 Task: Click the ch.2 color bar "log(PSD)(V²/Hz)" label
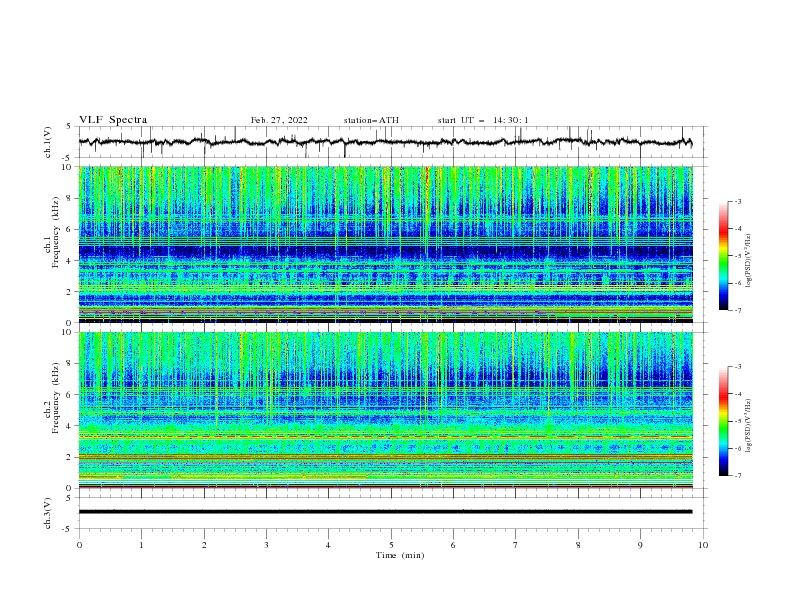749,425
